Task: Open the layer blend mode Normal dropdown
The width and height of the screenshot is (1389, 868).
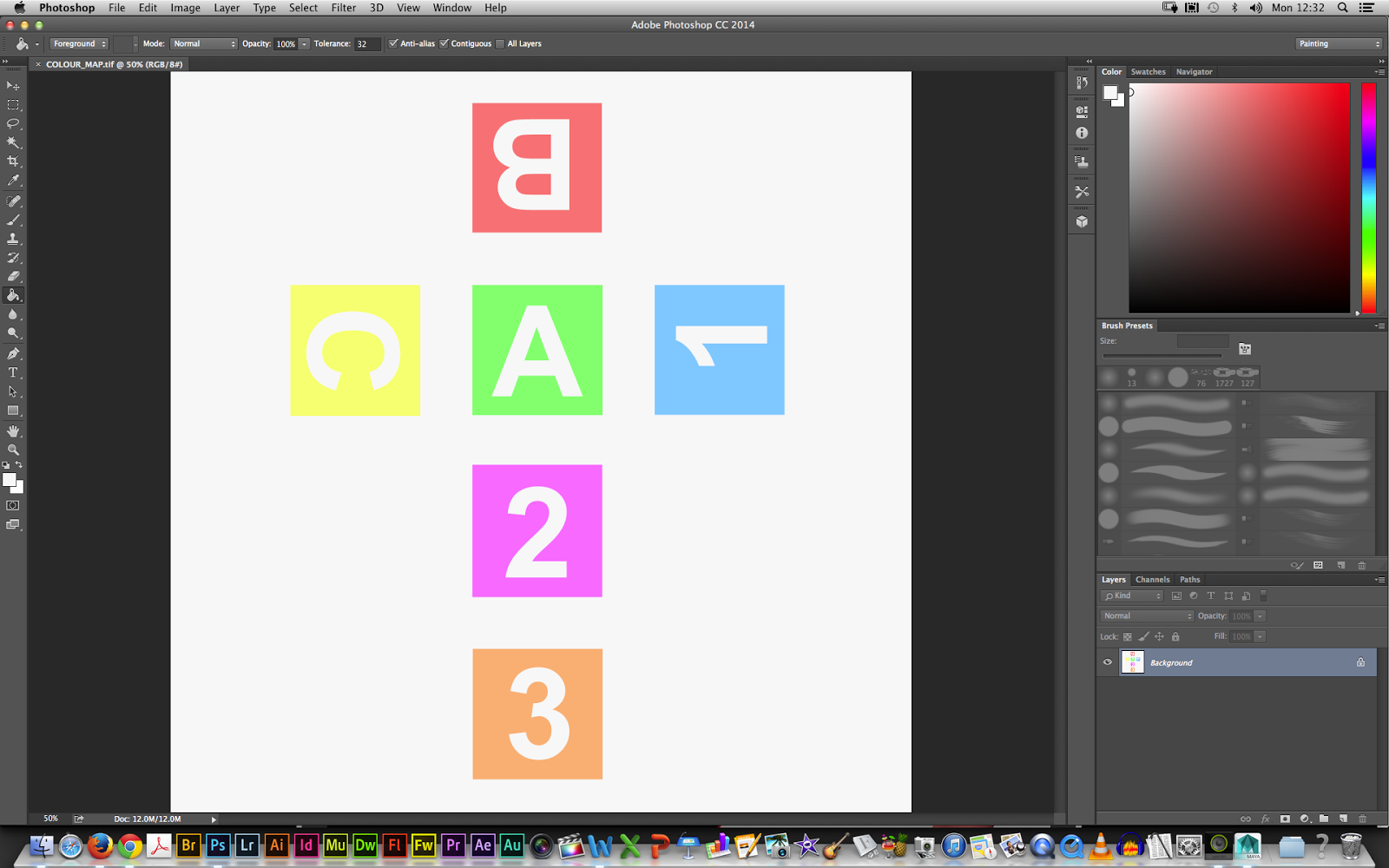Action: (1147, 616)
